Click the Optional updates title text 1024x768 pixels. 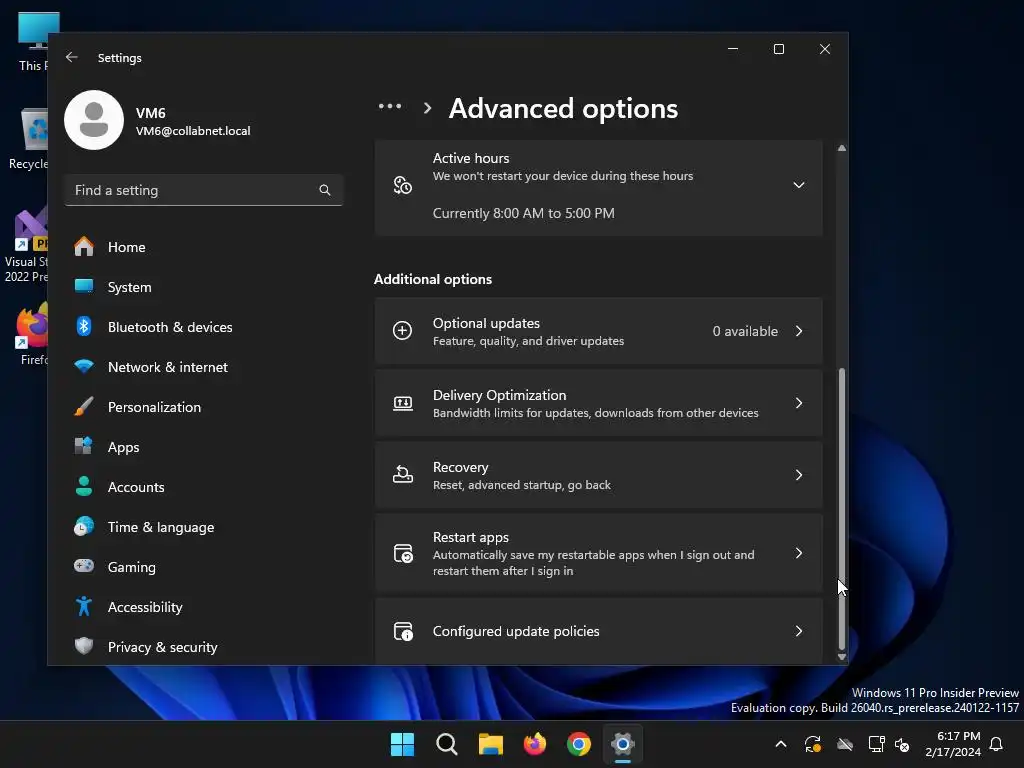(486, 323)
